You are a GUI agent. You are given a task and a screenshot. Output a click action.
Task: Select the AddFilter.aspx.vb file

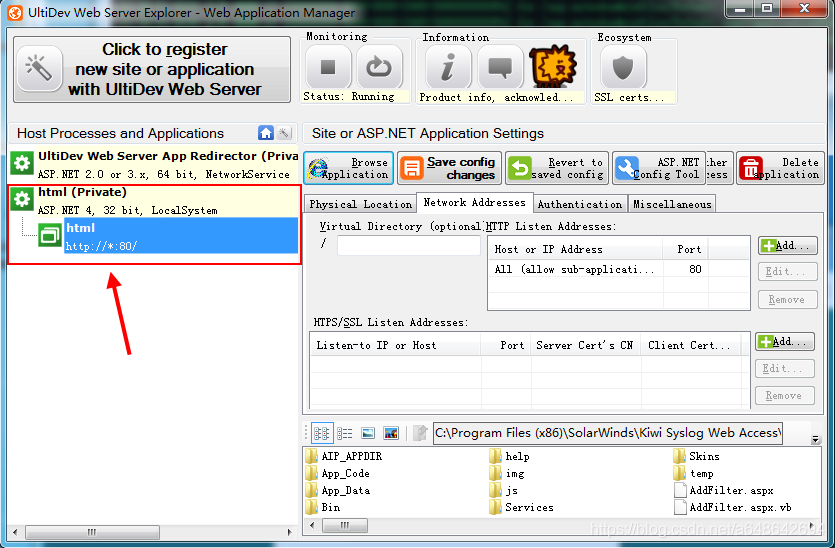(733, 508)
